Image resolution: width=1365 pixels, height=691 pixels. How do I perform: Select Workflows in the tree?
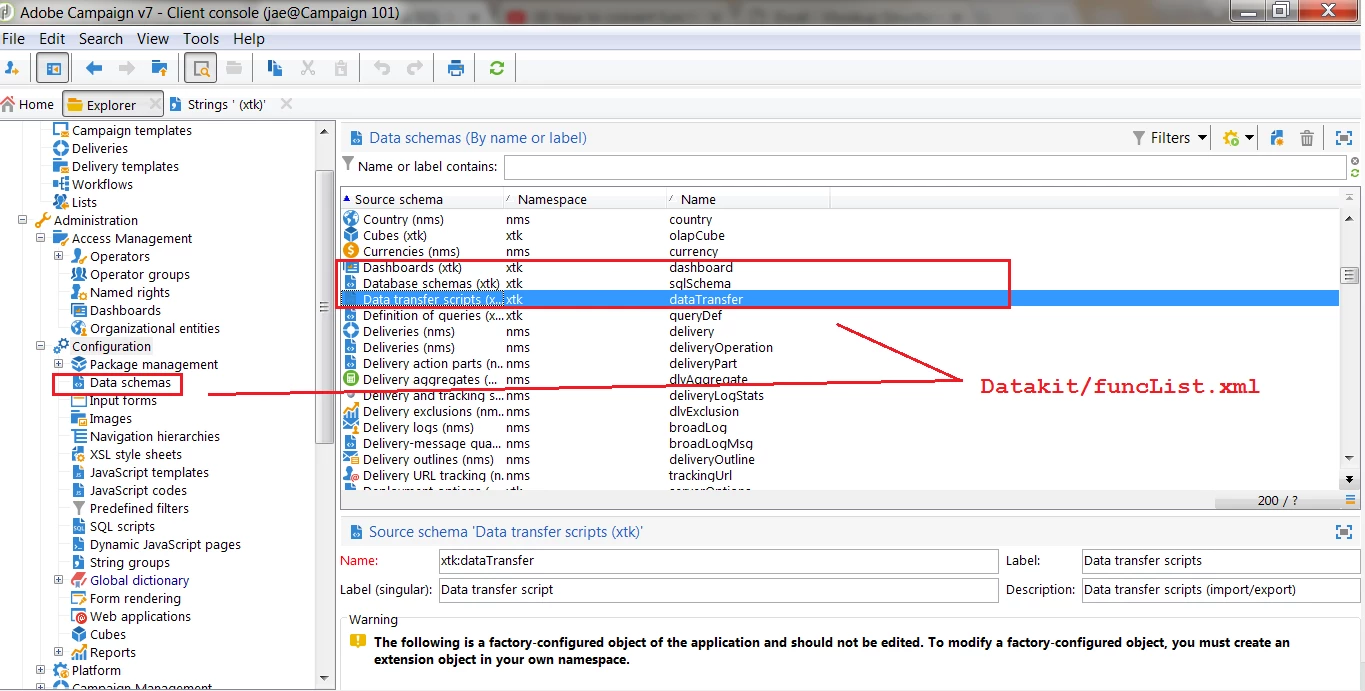pyautogui.click(x=102, y=184)
